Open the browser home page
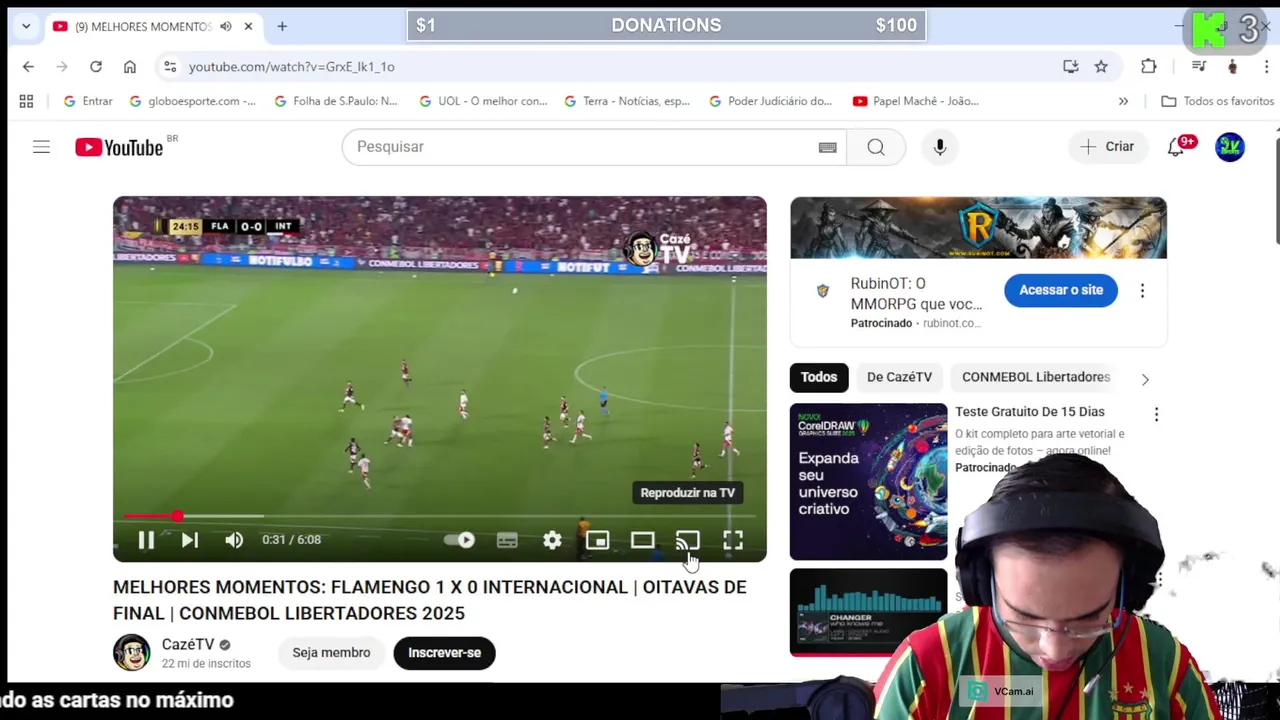This screenshot has width=1280, height=720. click(130, 66)
